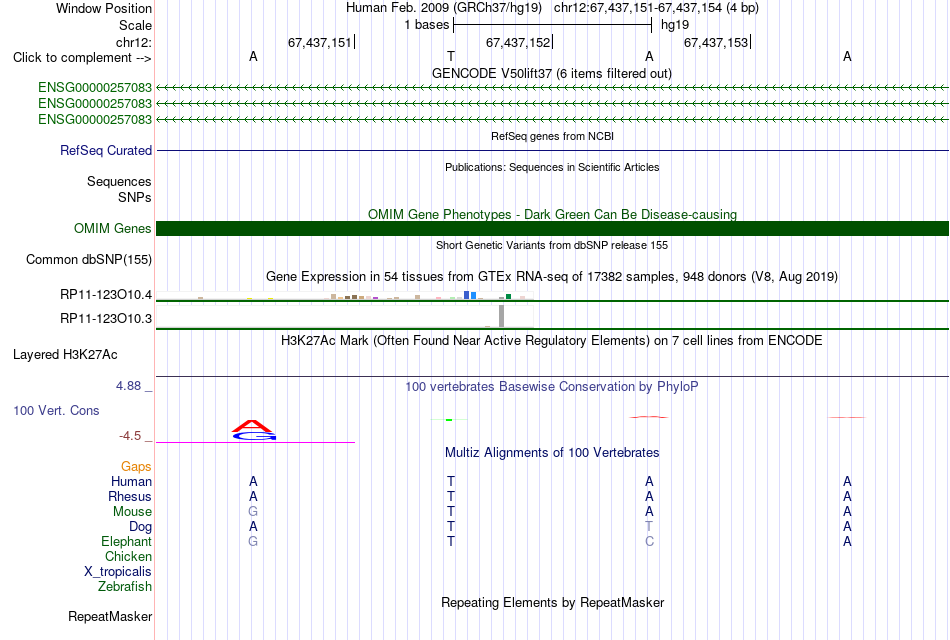
Task: Click the GTEx Gene Expression track title
Action: point(552,276)
